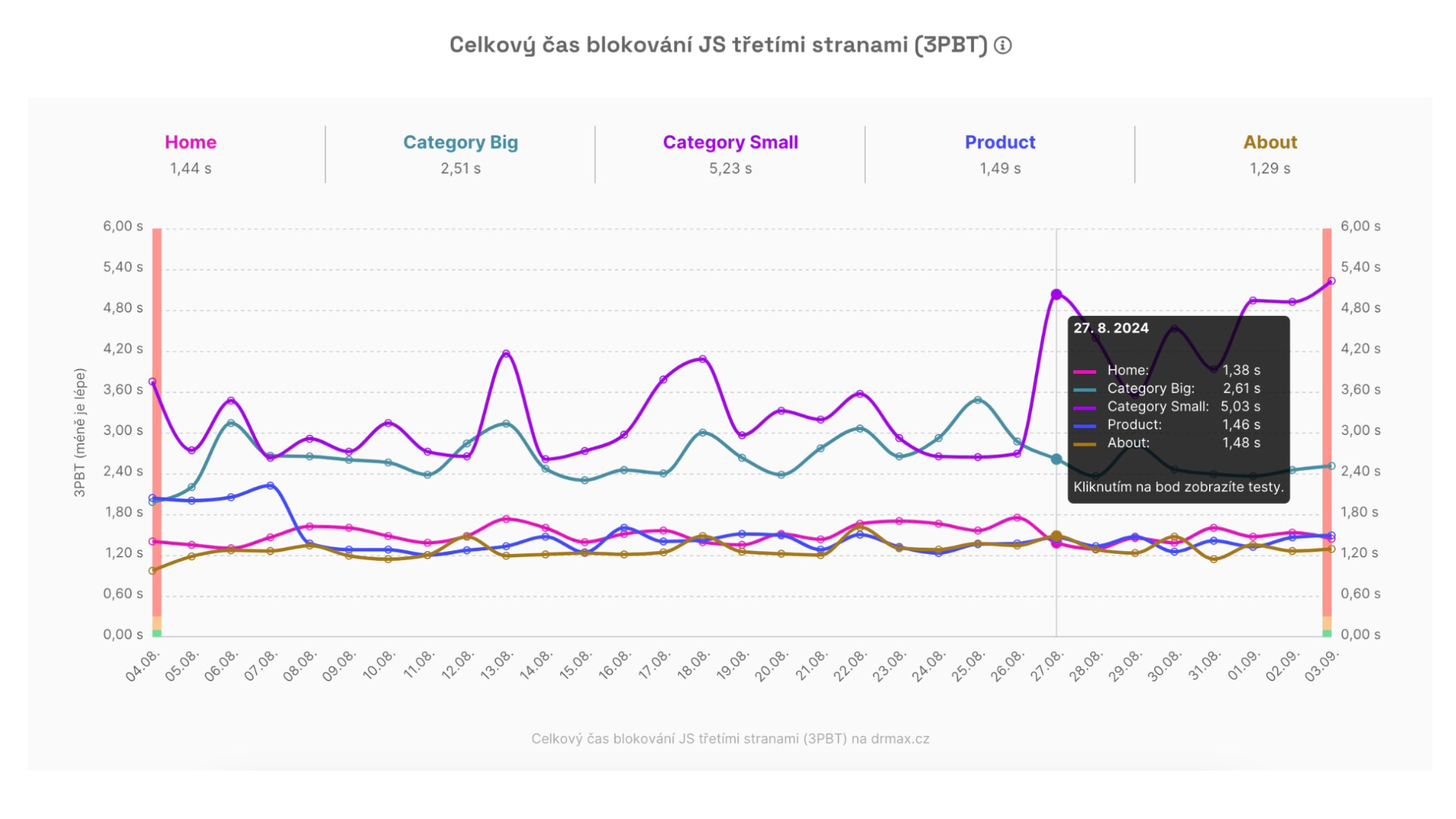Toggle the Product series visibility
The width and height of the screenshot is (1456, 819).
click(x=1000, y=142)
